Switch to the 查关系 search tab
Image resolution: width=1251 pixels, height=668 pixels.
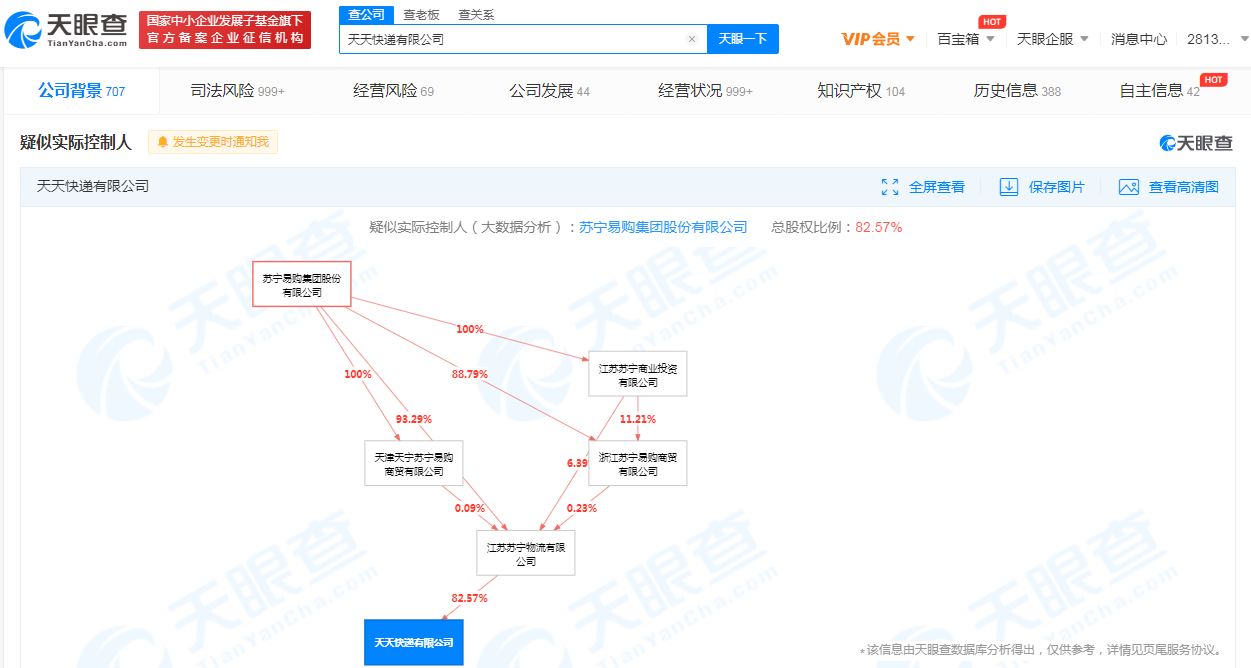pyautogui.click(x=476, y=15)
